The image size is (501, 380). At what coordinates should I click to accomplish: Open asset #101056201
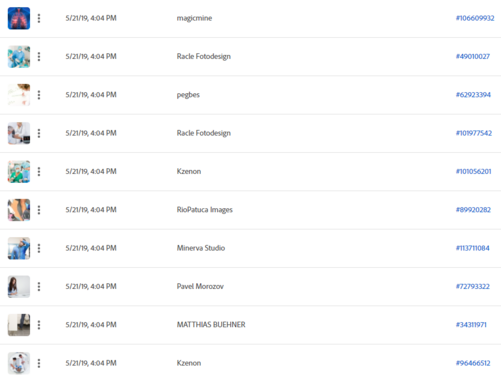[x=473, y=172]
